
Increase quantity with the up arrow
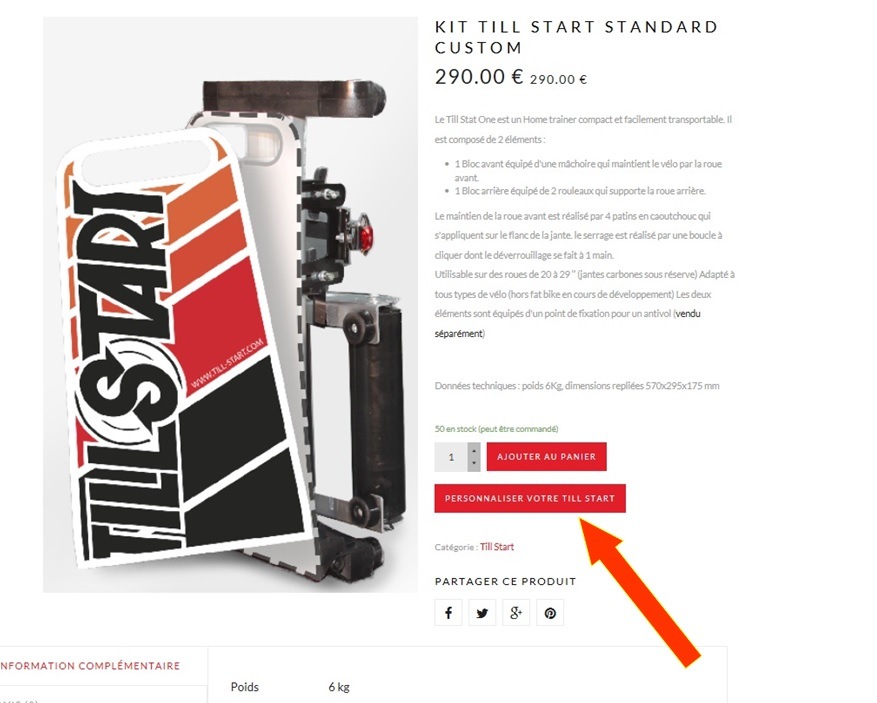click(x=474, y=450)
